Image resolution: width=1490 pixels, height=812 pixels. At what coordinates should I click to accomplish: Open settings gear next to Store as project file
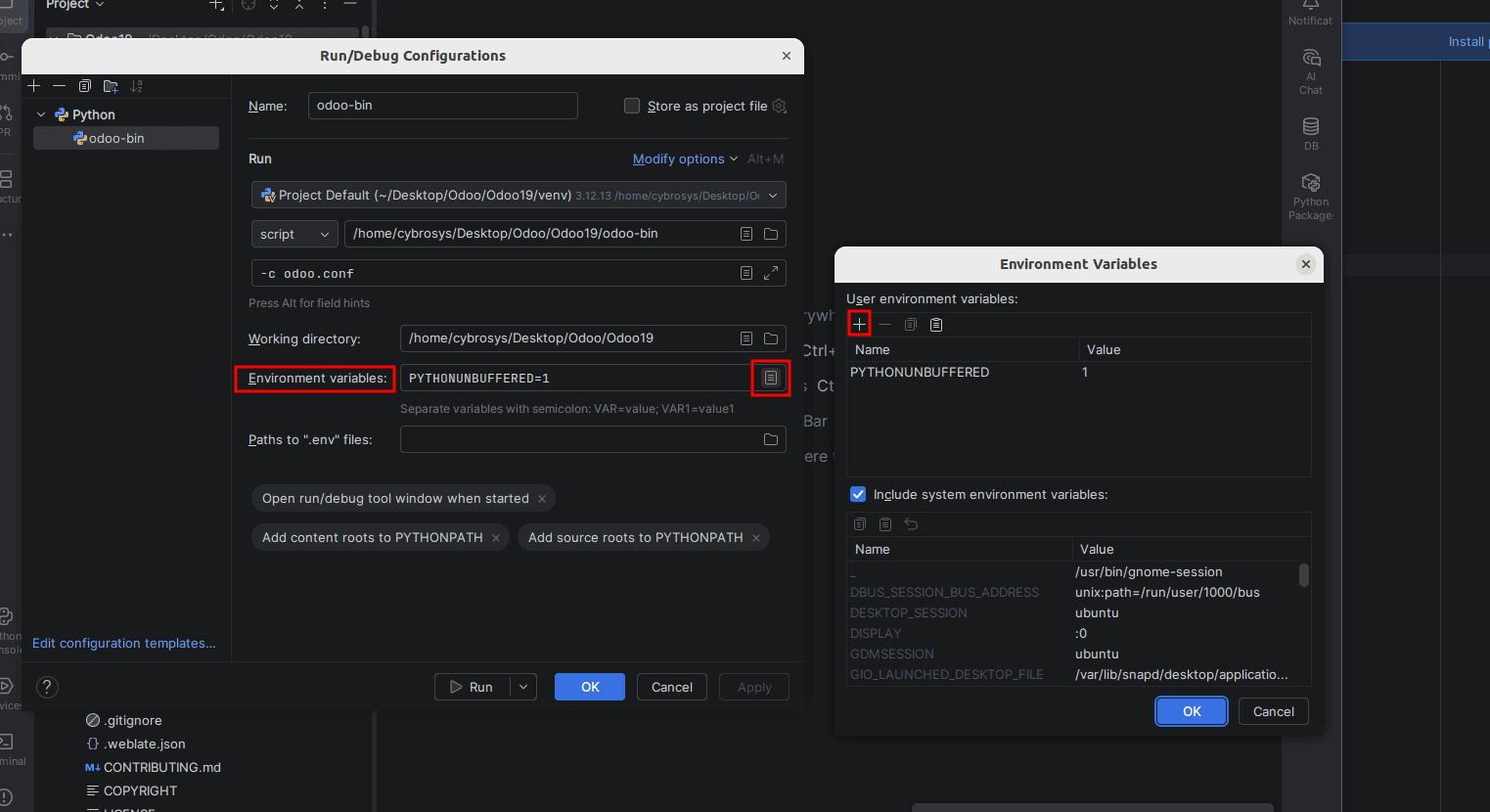(x=780, y=106)
